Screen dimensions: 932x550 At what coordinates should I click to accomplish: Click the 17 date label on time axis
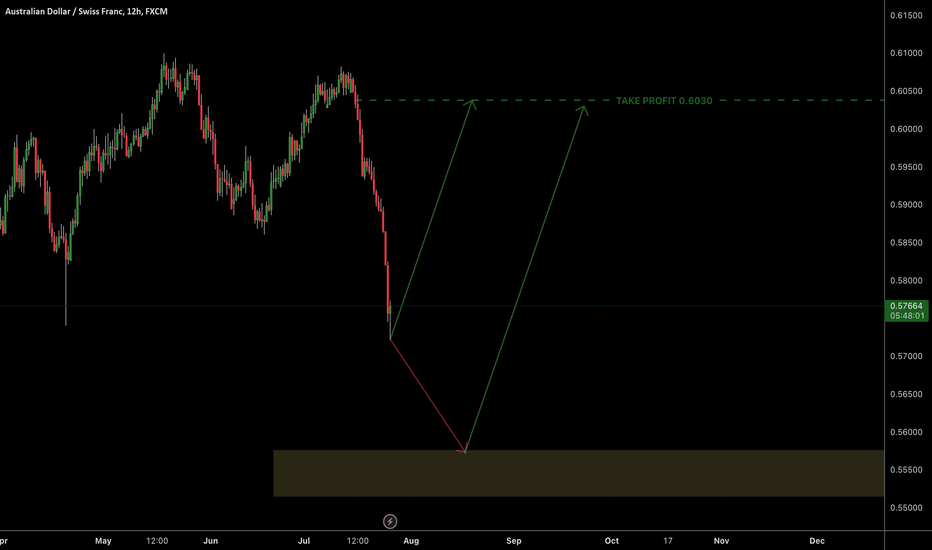click(x=667, y=540)
